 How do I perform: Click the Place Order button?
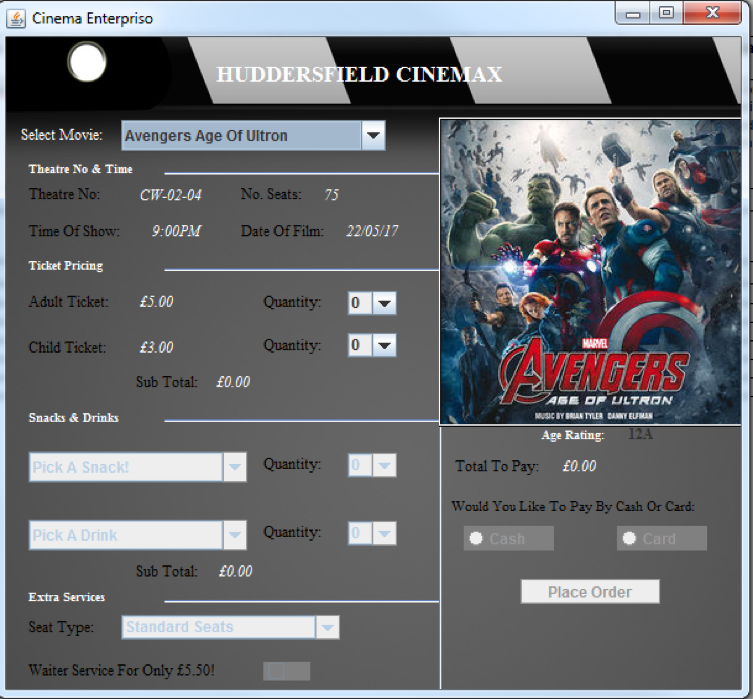[590, 591]
